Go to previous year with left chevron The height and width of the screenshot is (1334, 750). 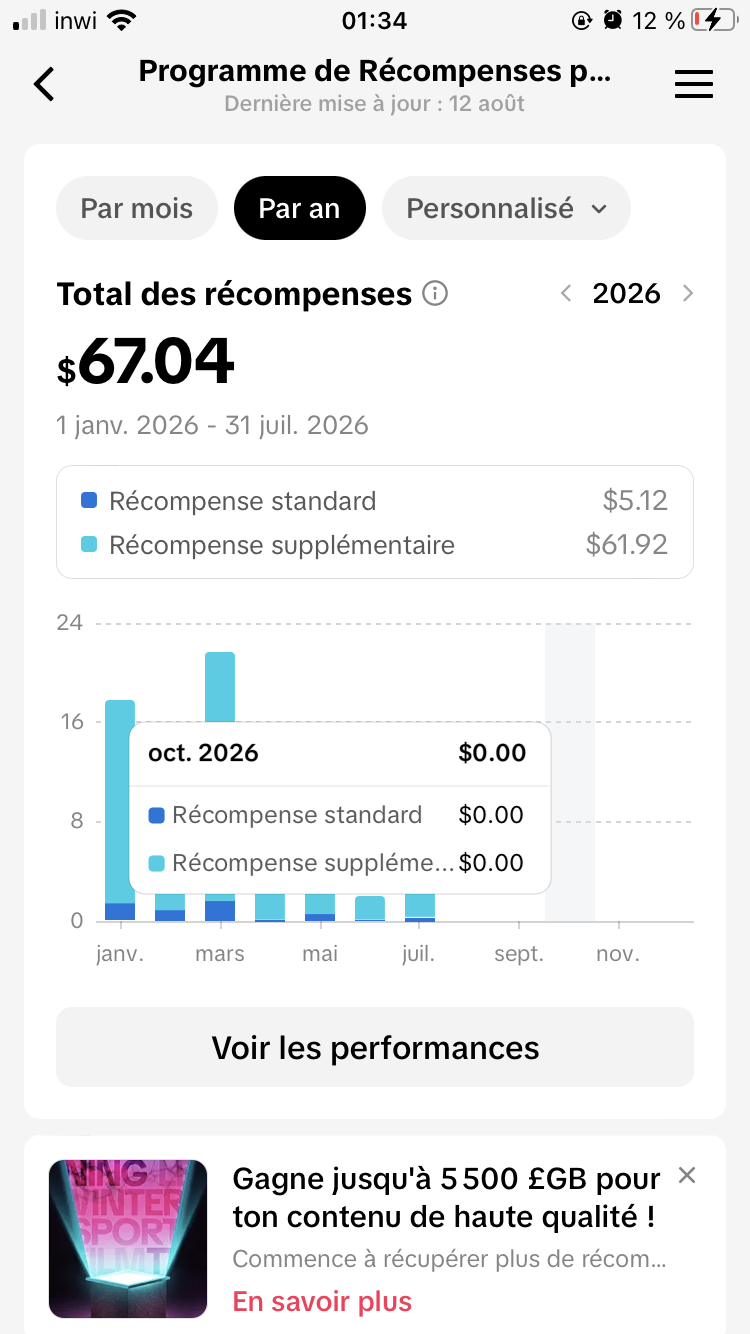coord(566,293)
